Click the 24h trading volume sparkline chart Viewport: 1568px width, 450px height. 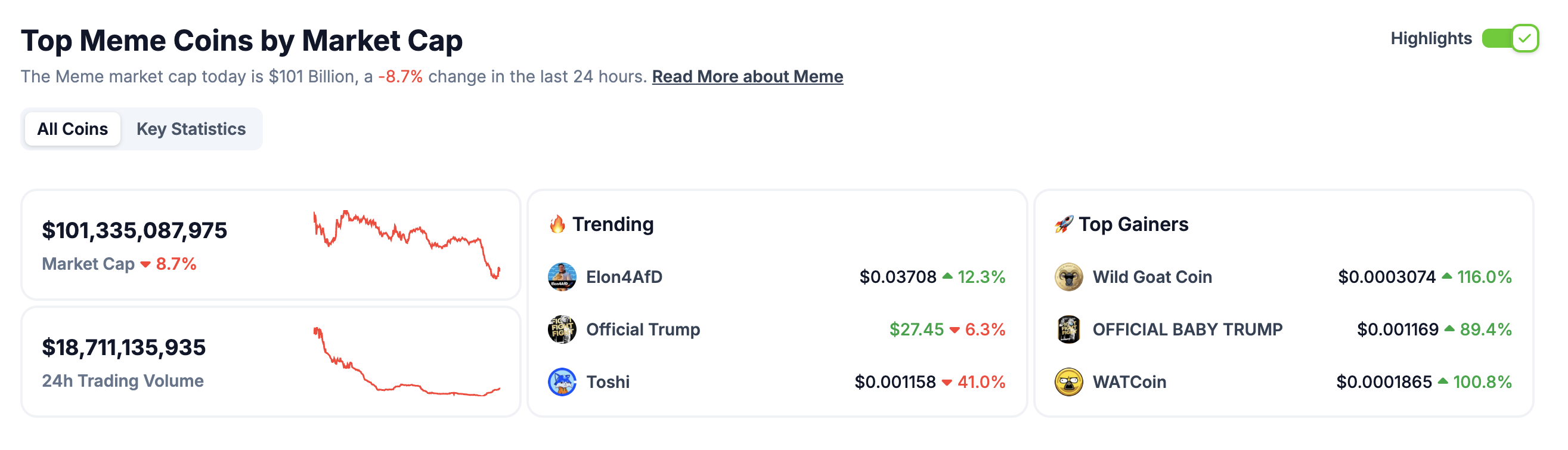(x=406, y=363)
